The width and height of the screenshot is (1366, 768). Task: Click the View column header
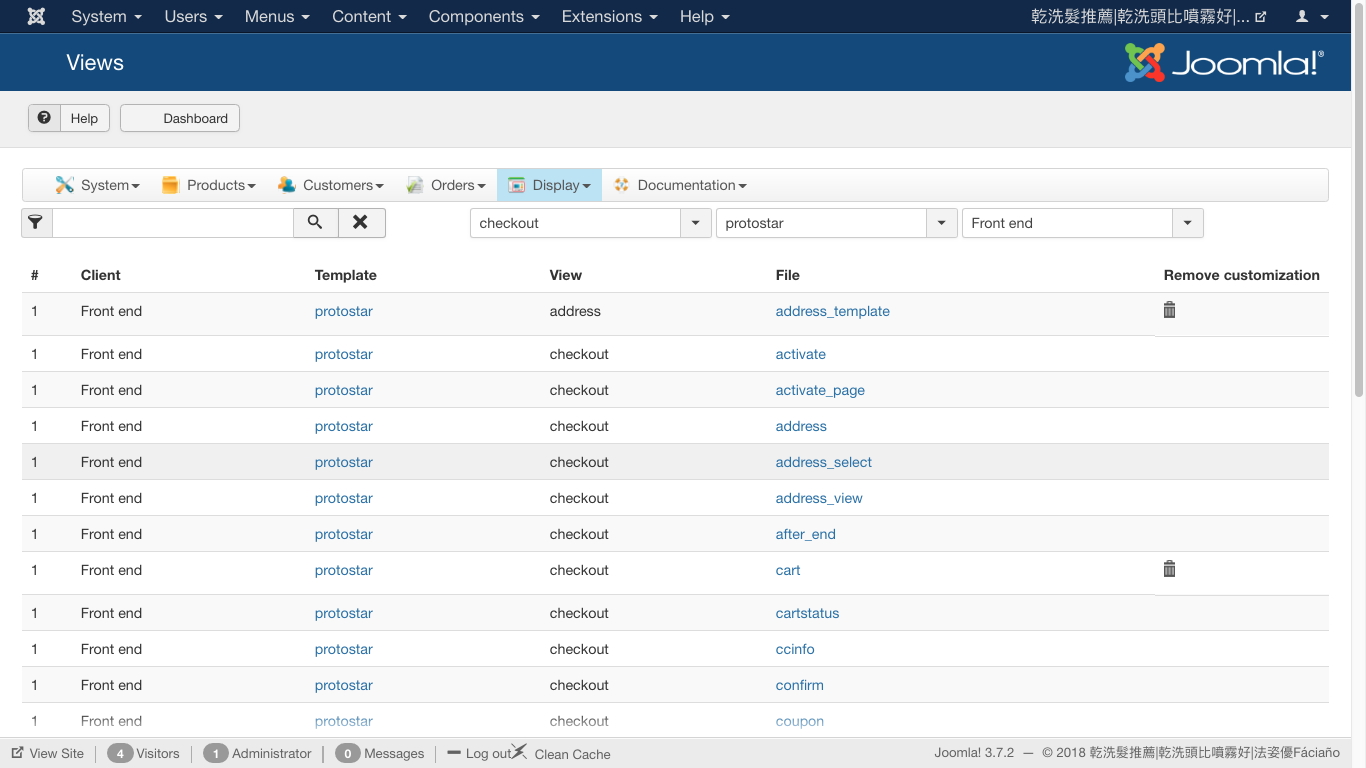click(566, 275)
